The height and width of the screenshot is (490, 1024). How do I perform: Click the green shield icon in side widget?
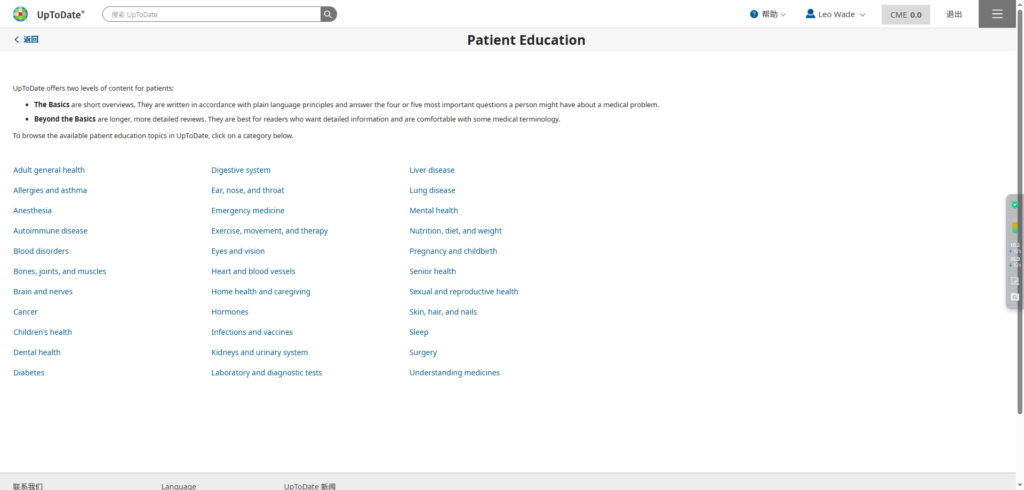[x=1015, y=204]
